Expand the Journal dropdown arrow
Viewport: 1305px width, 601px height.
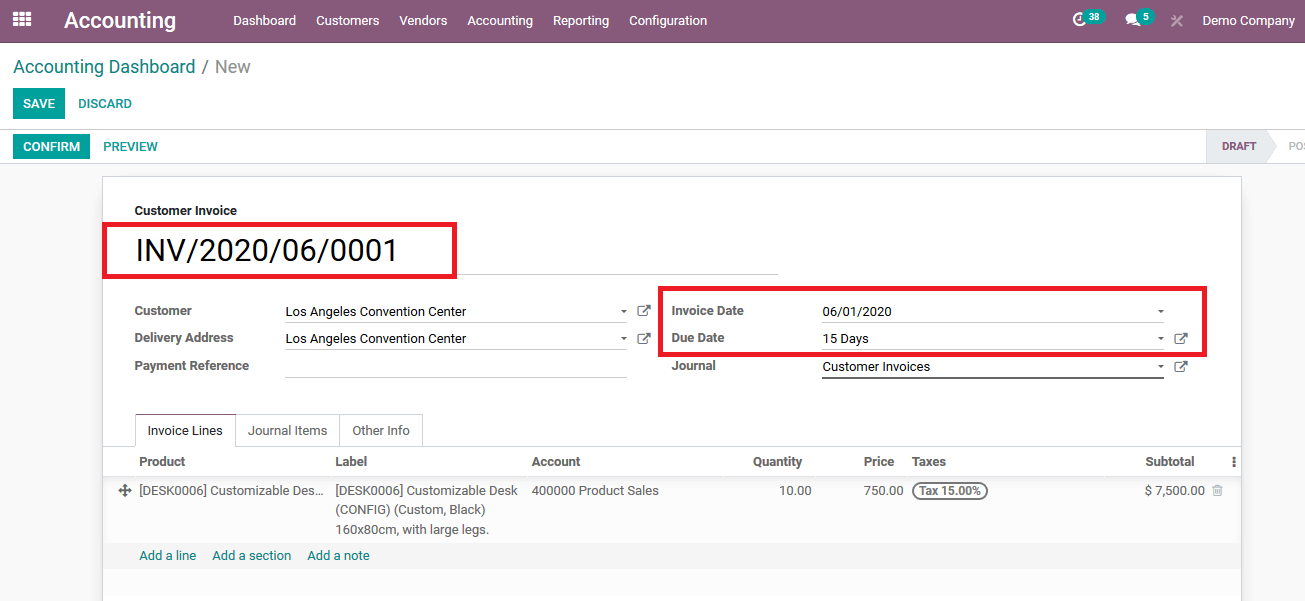pyautogui.click(x=1160, y=367)
